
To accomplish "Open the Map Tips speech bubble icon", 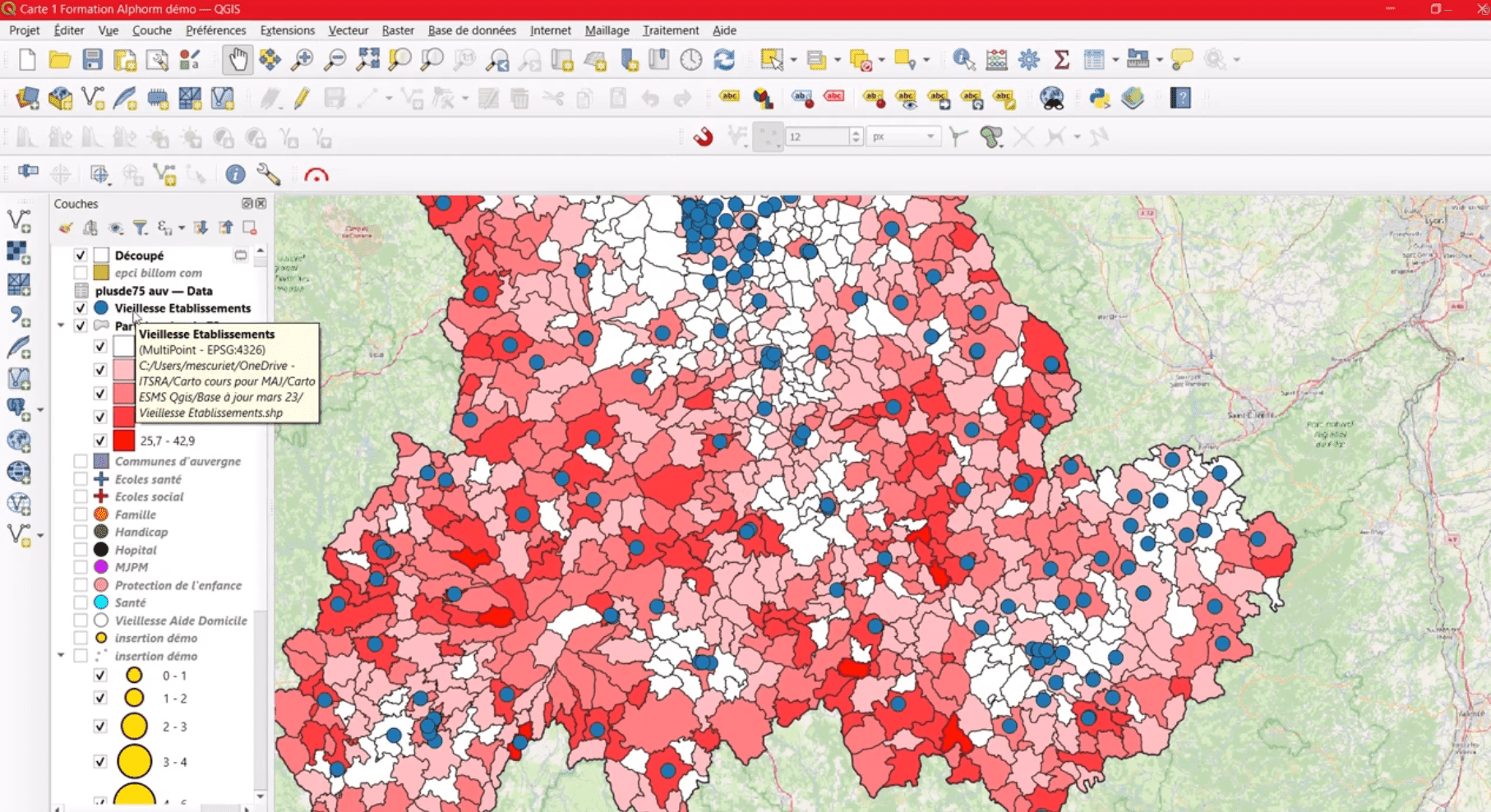I will pos(1182,60).
